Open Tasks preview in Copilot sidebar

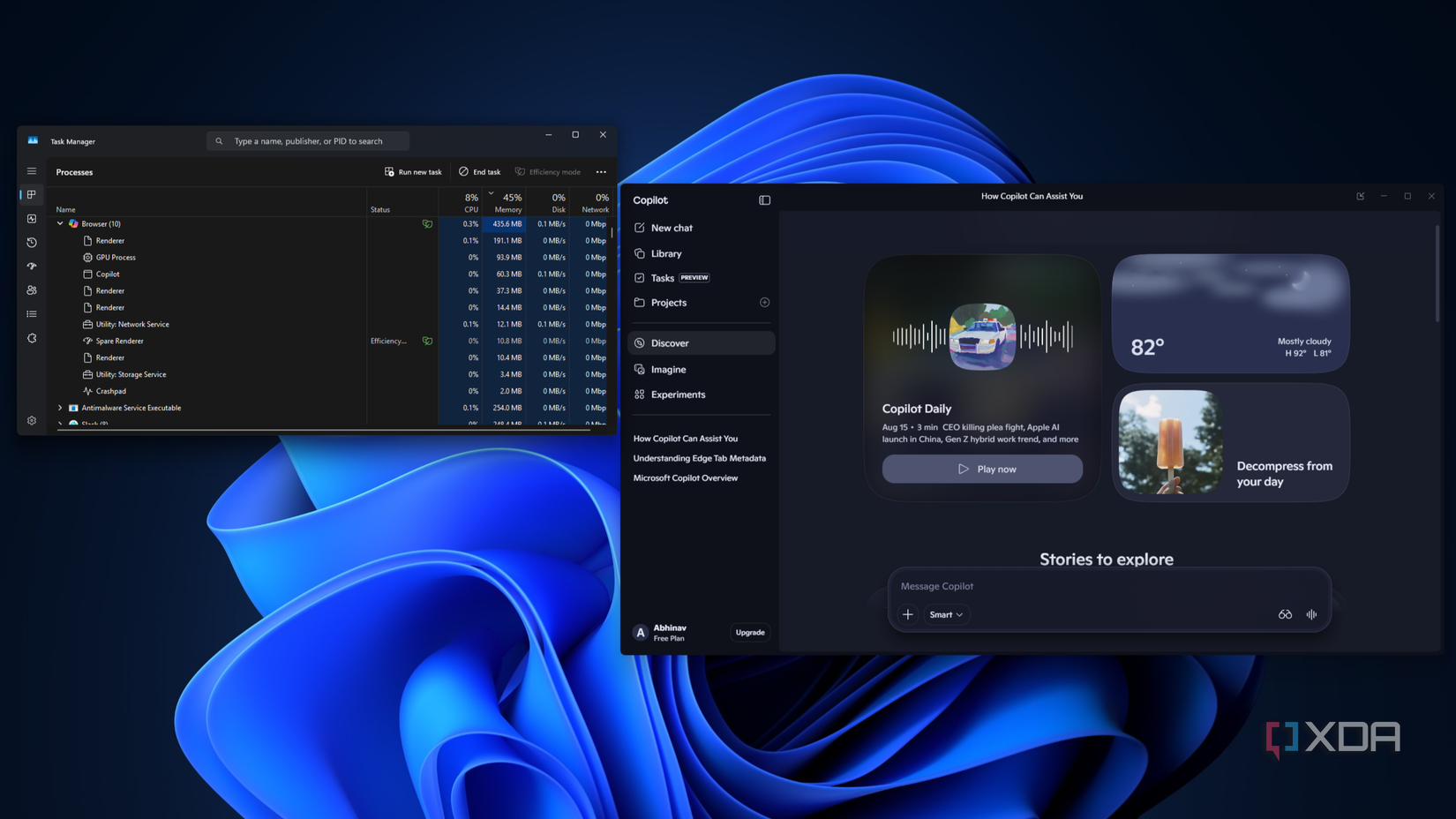701,278
